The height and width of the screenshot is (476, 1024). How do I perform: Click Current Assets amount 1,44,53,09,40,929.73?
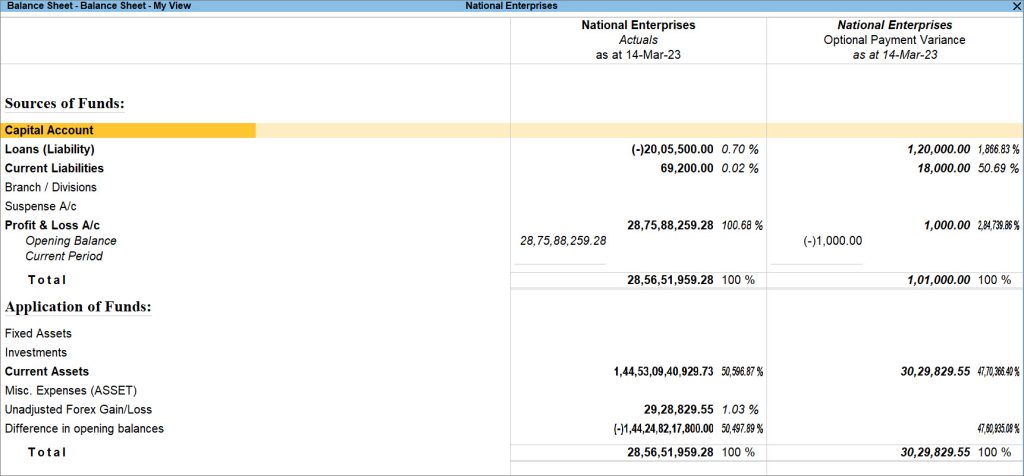(664, 372)
